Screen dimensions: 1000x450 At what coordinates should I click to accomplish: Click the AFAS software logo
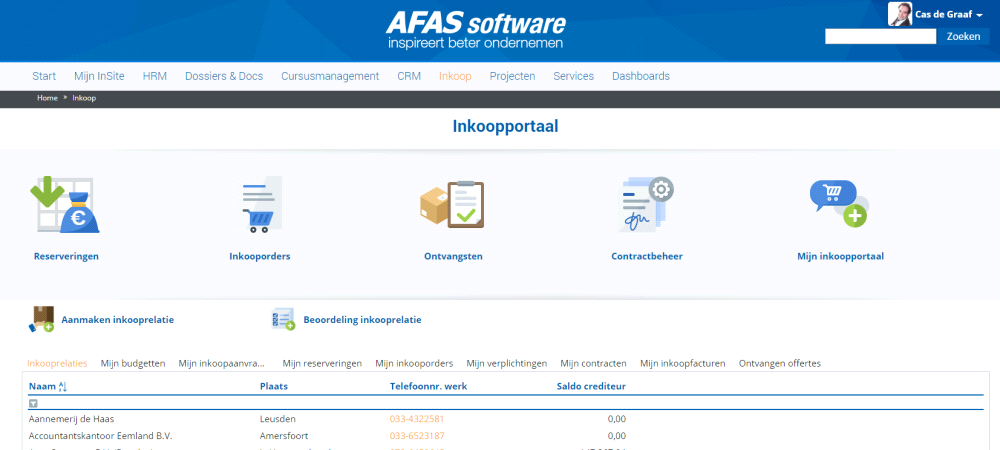(476, 30)
